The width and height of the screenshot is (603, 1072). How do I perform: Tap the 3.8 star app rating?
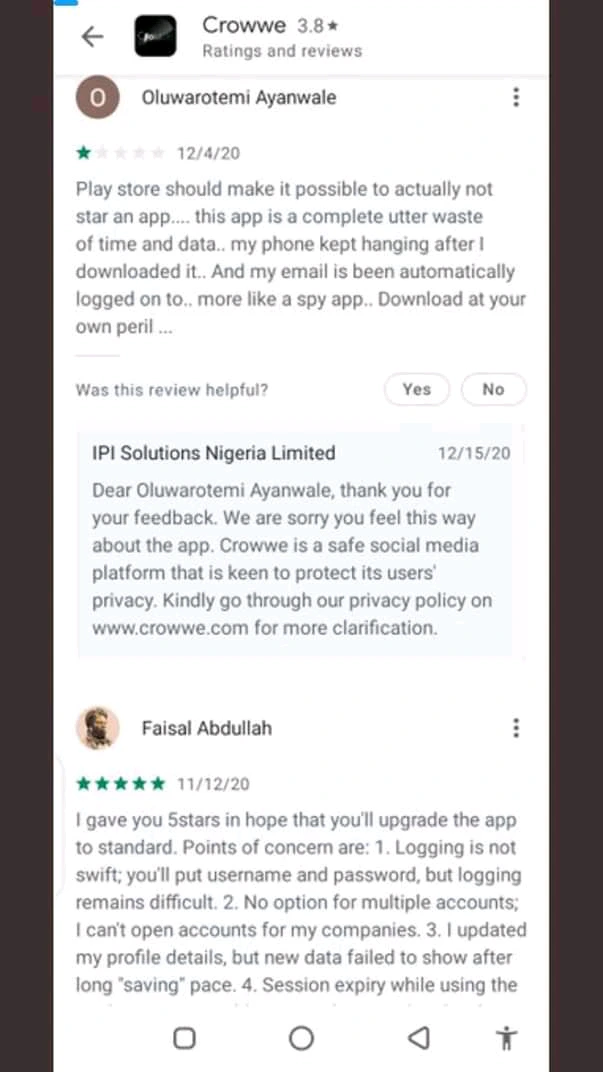tap(318, 26)
